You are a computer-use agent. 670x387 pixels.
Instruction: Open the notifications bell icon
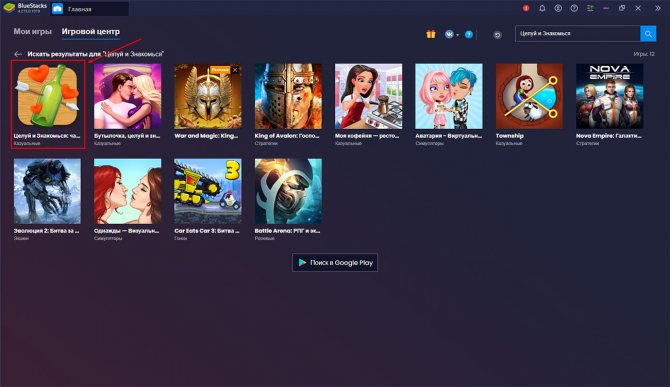(542, 8)
